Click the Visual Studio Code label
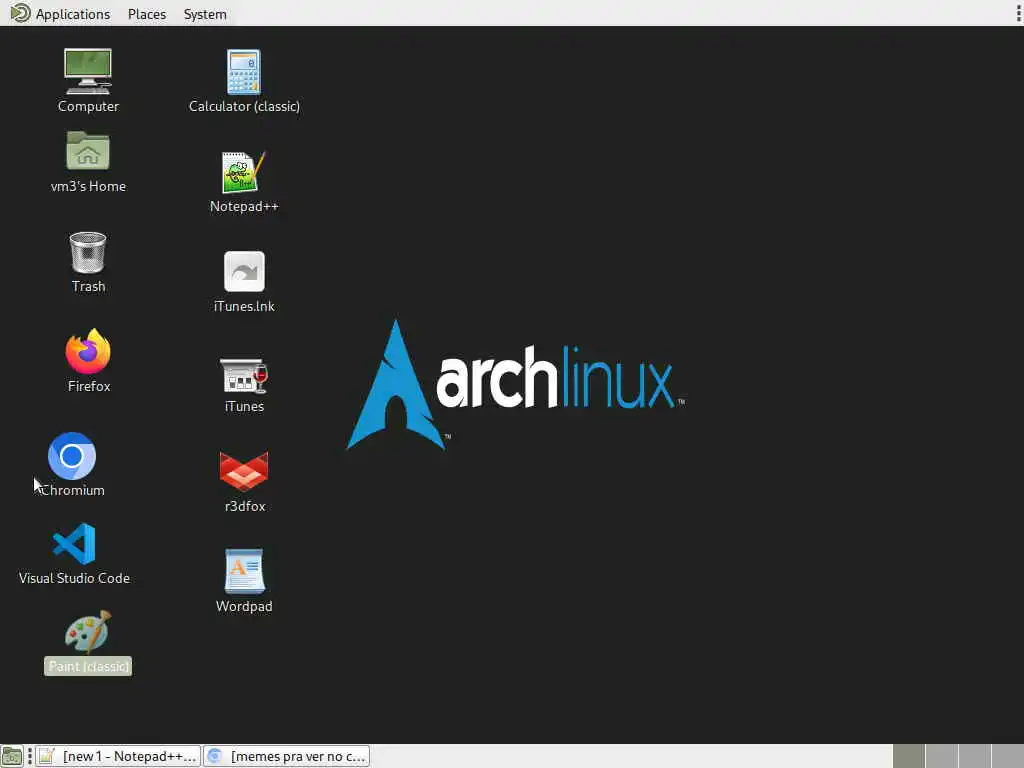The width and height of the screenshot is (1024, 768). coord(74,578)
